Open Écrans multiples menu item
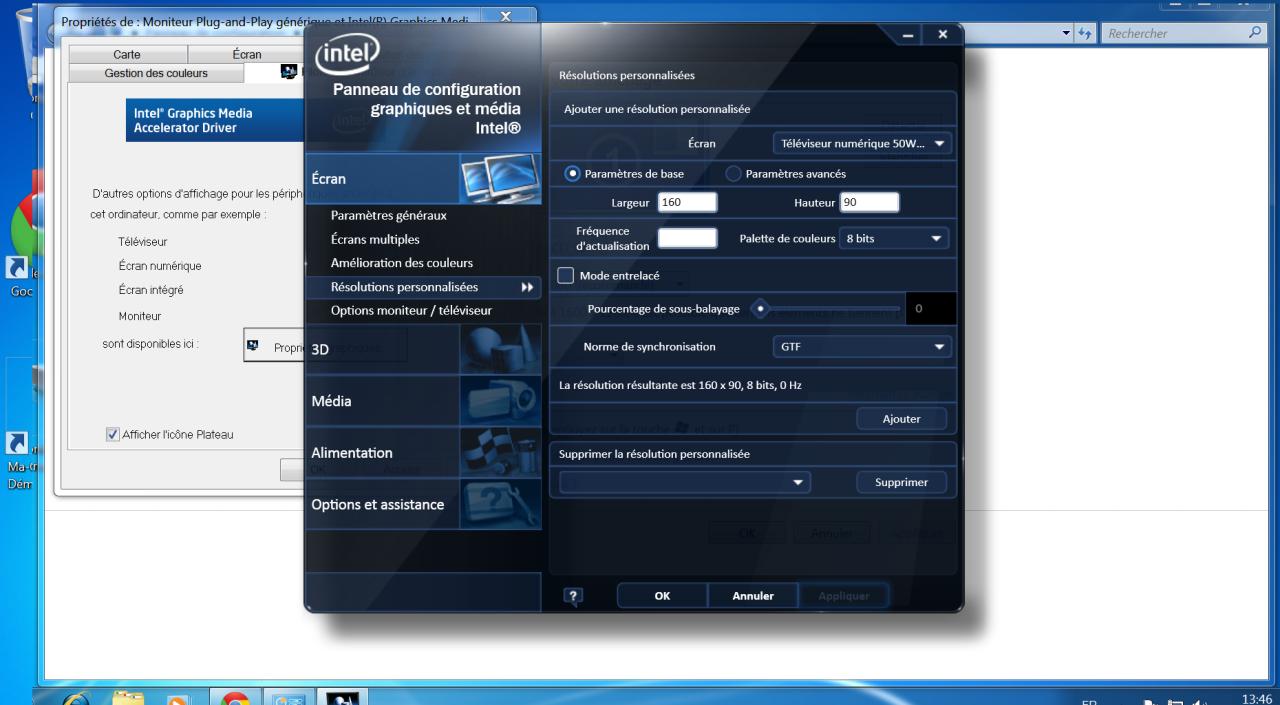 pos(375,239)
